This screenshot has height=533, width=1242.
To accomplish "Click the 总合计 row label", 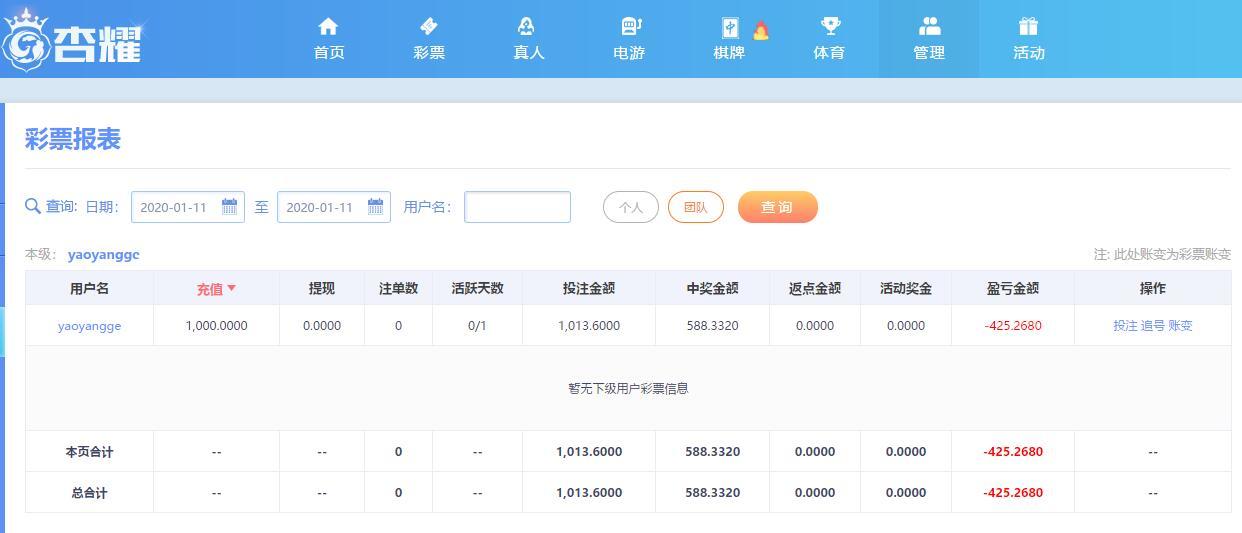I will (89, 493).
